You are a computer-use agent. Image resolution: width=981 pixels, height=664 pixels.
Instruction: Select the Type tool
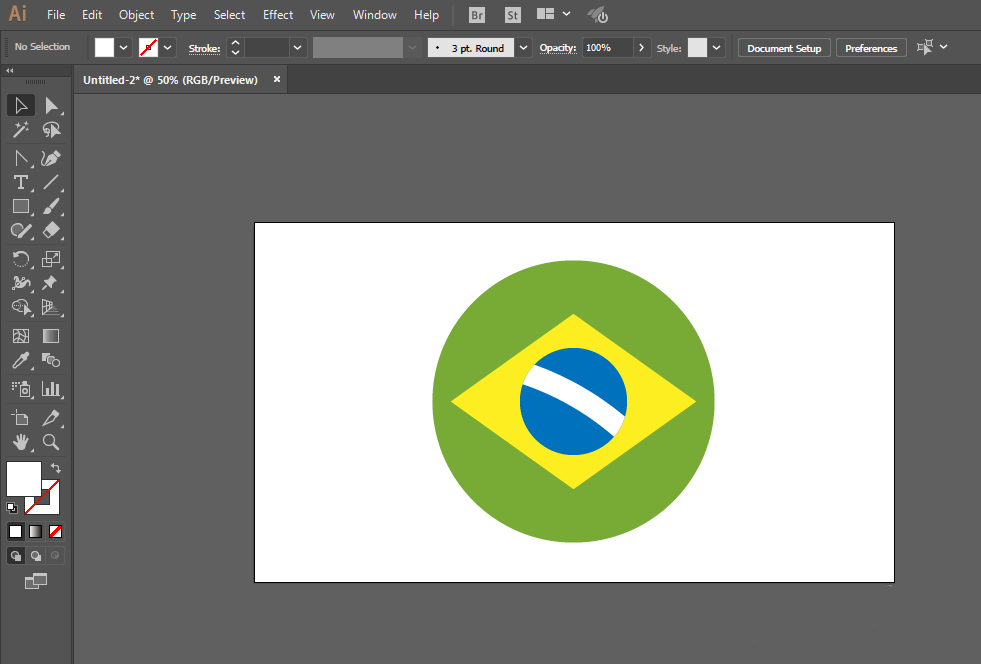(x=21, y=182)
